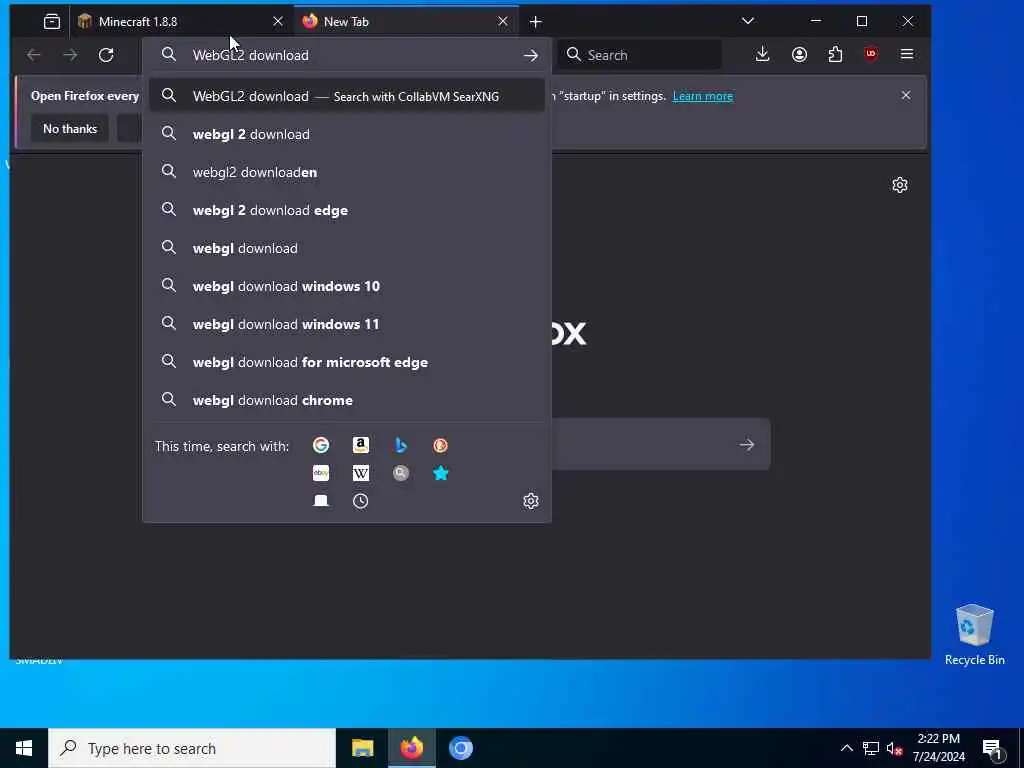Switch to the New Tab tab
Image resolution: width=1024 pixels, height=768 pixels.
[406, 22]
